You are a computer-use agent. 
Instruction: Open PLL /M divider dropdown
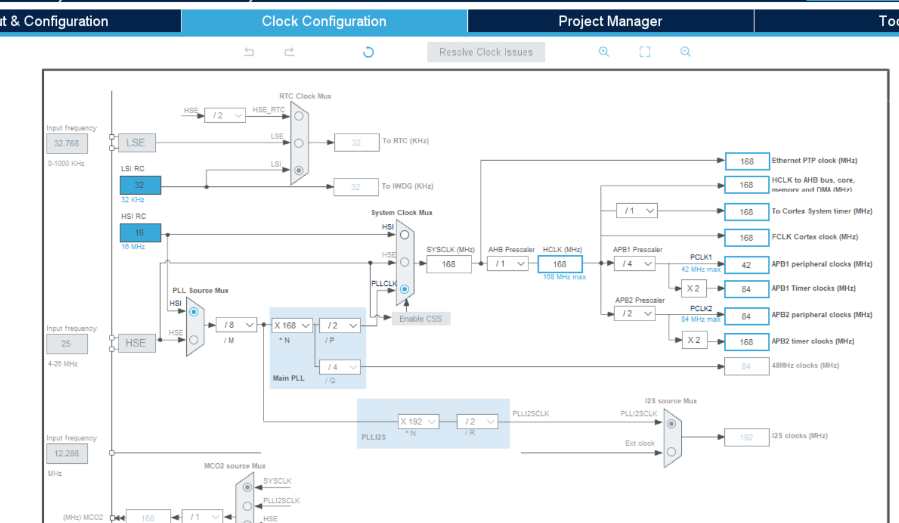click(236, 325)
